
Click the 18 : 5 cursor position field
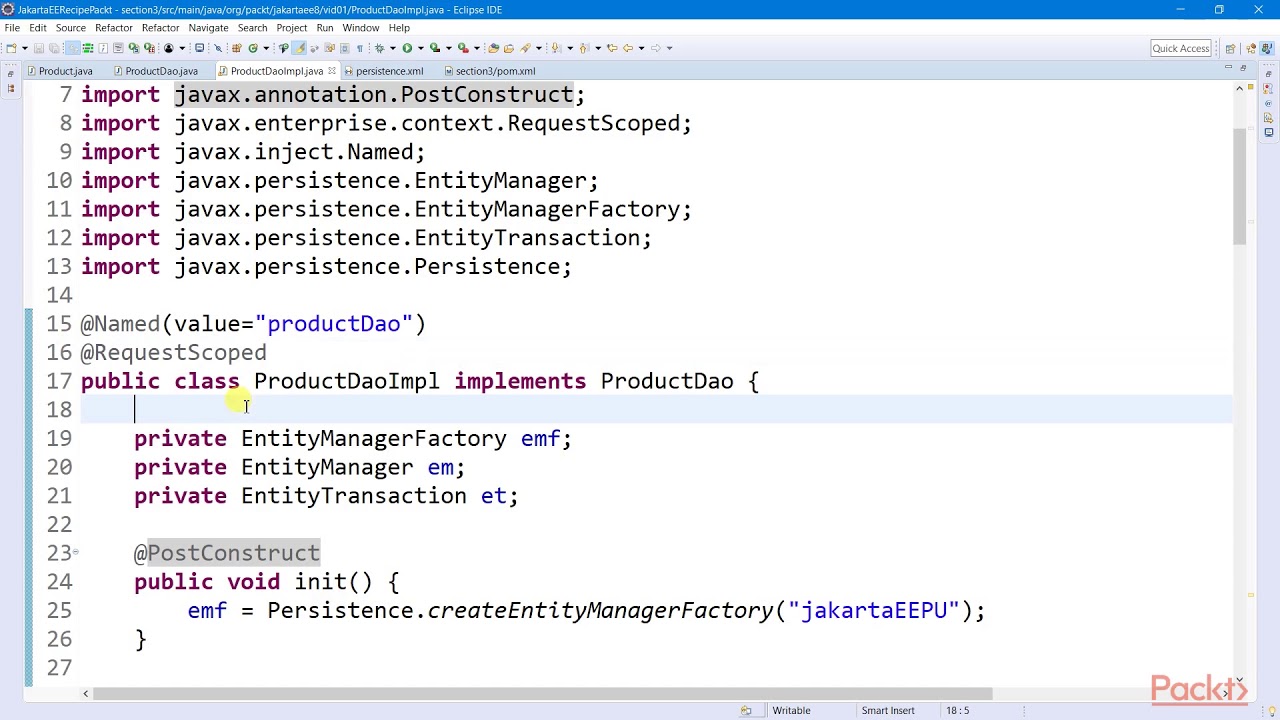click(x=957, y=710)
